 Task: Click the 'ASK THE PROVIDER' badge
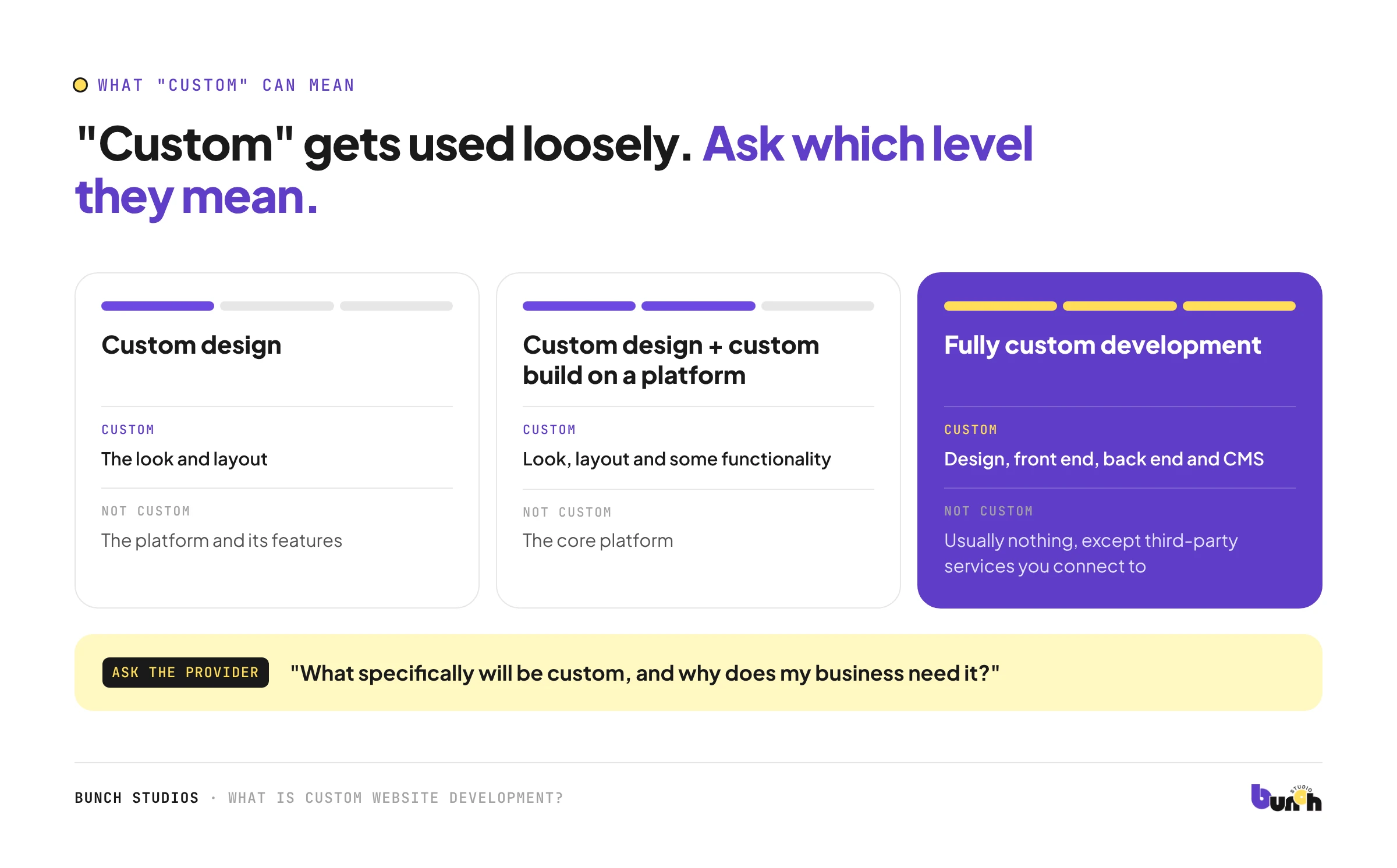185,673
